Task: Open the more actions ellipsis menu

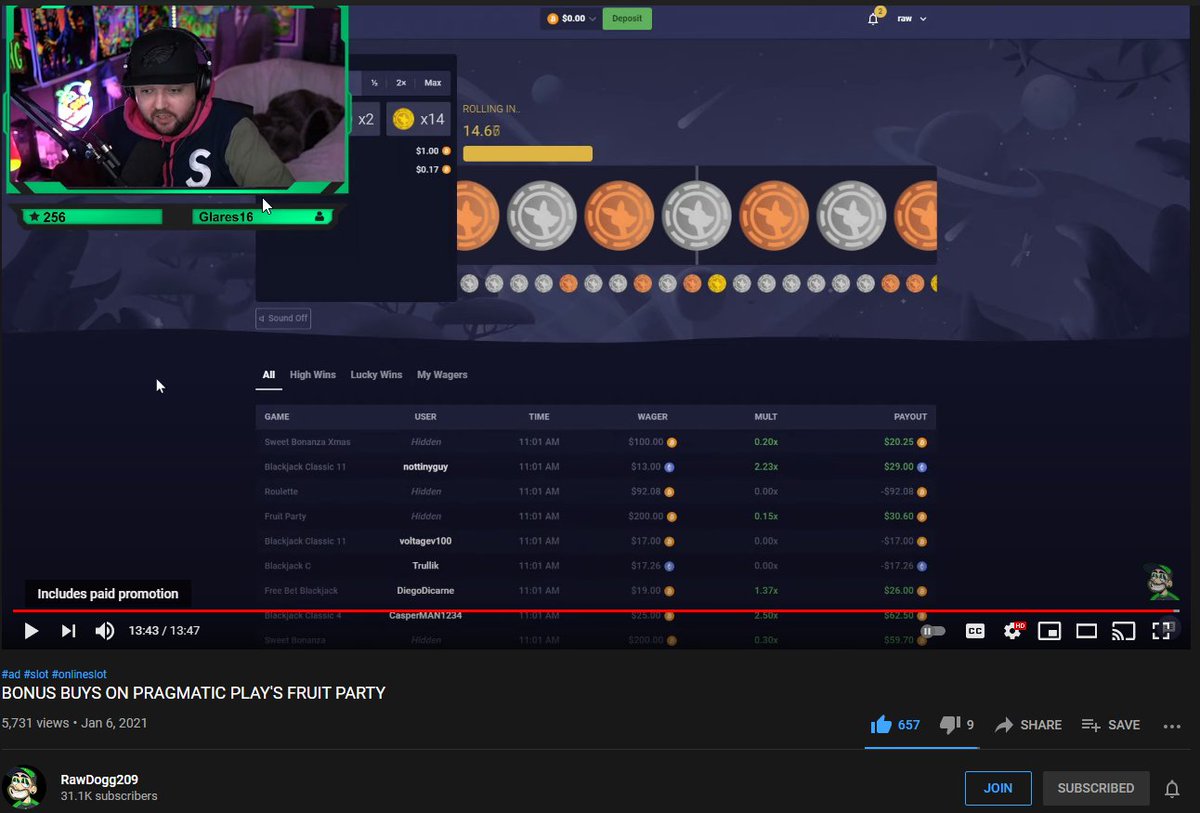Action: point(1172,726)
